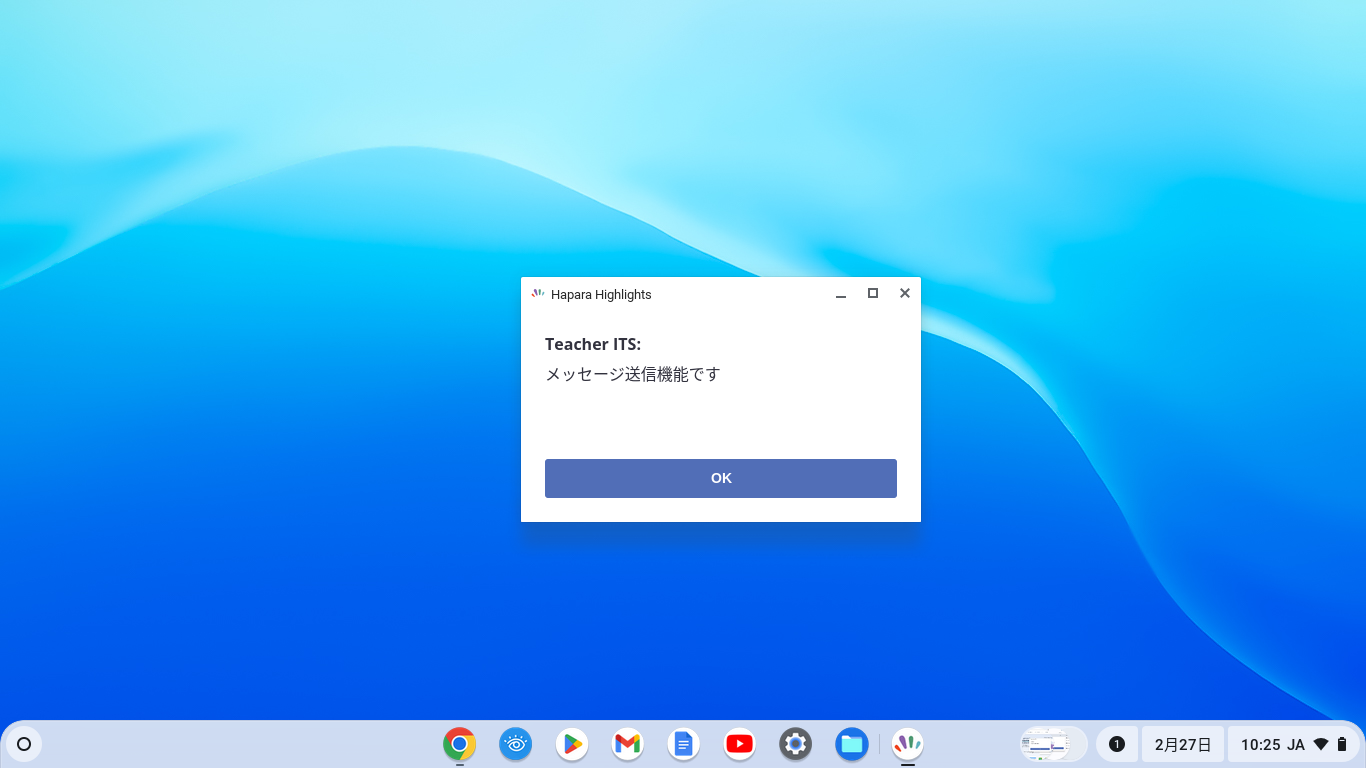Open the Google Play Store

[x=572, y=744]
